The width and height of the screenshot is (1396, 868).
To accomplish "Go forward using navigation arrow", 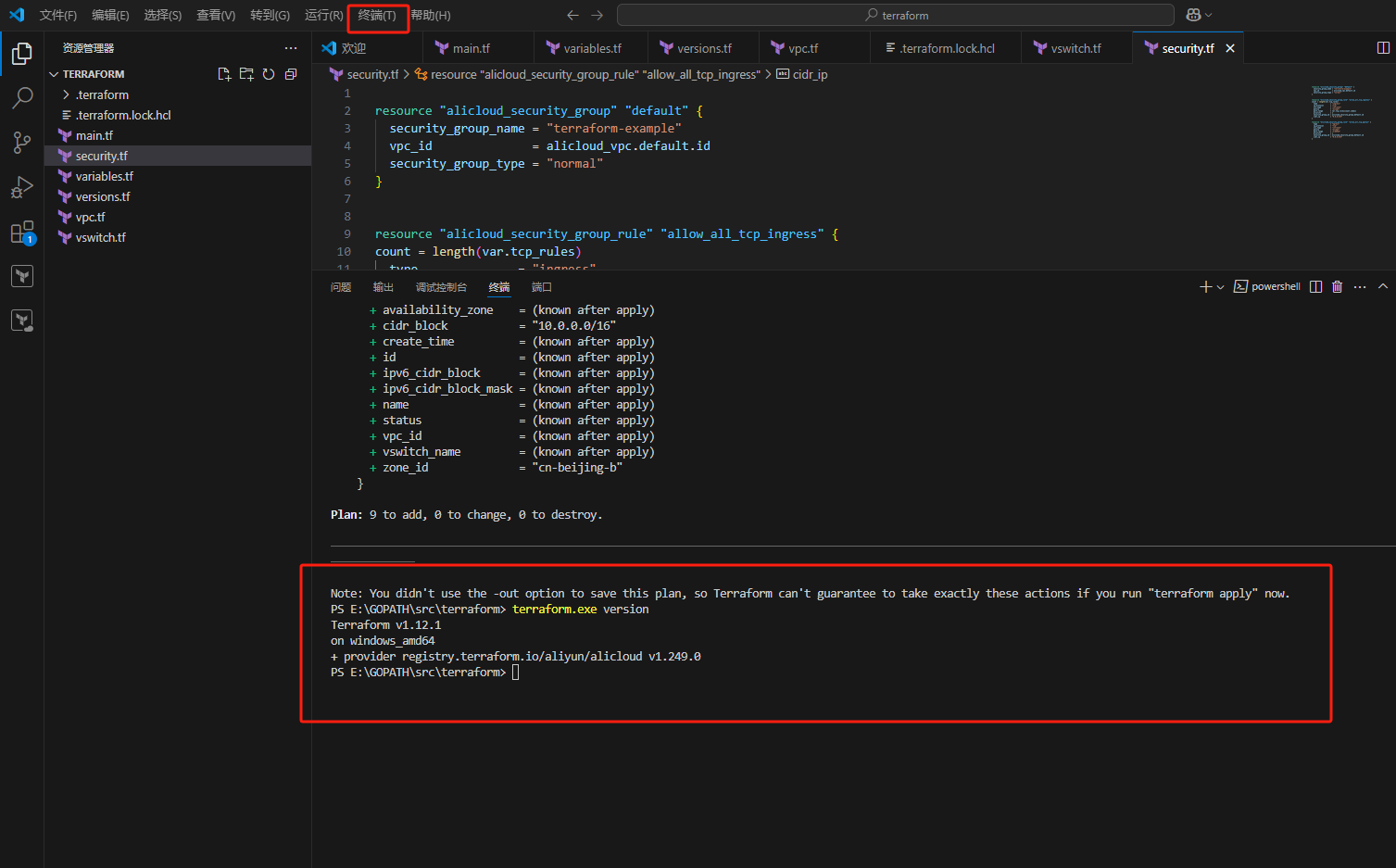I will tap(597, 15).
